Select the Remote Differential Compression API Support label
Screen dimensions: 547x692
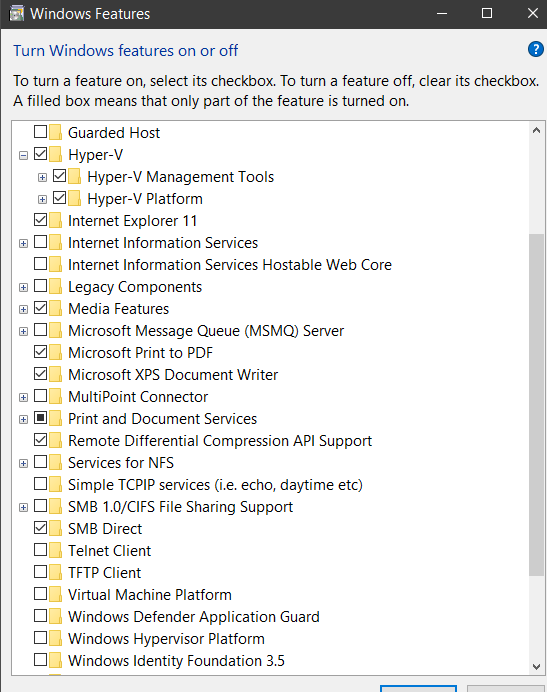(220, 441)
